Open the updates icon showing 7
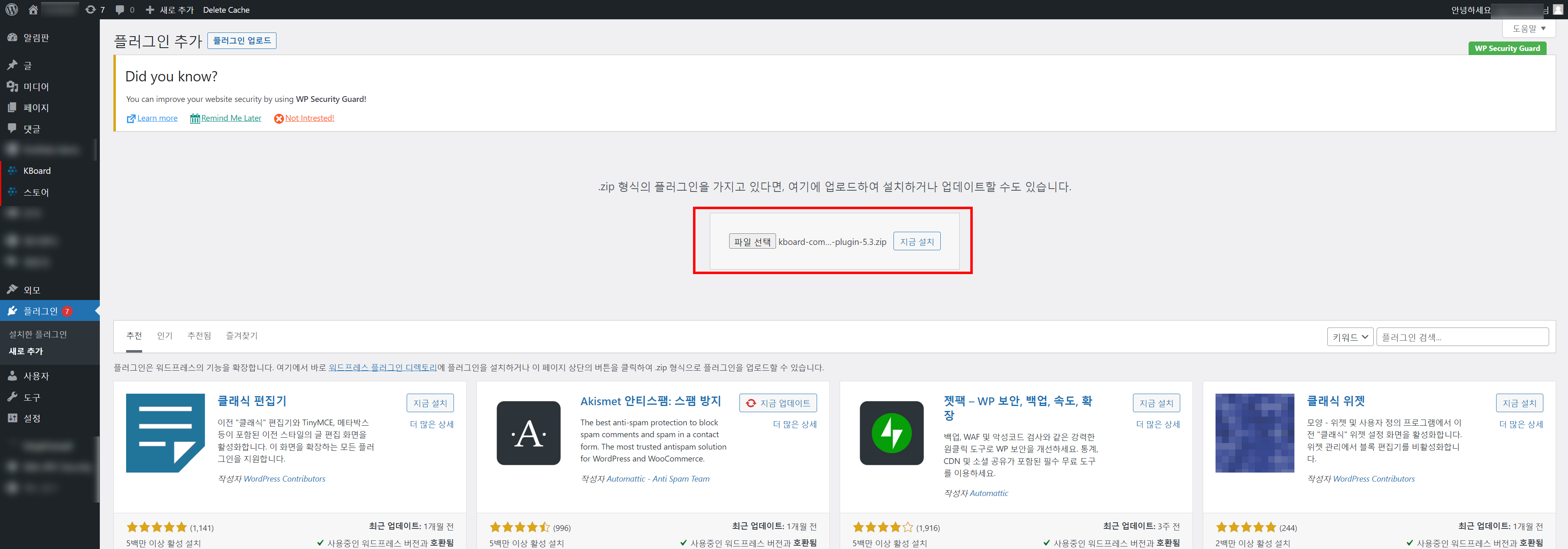Screen dimensions: 1568x549 pos(95,10)
